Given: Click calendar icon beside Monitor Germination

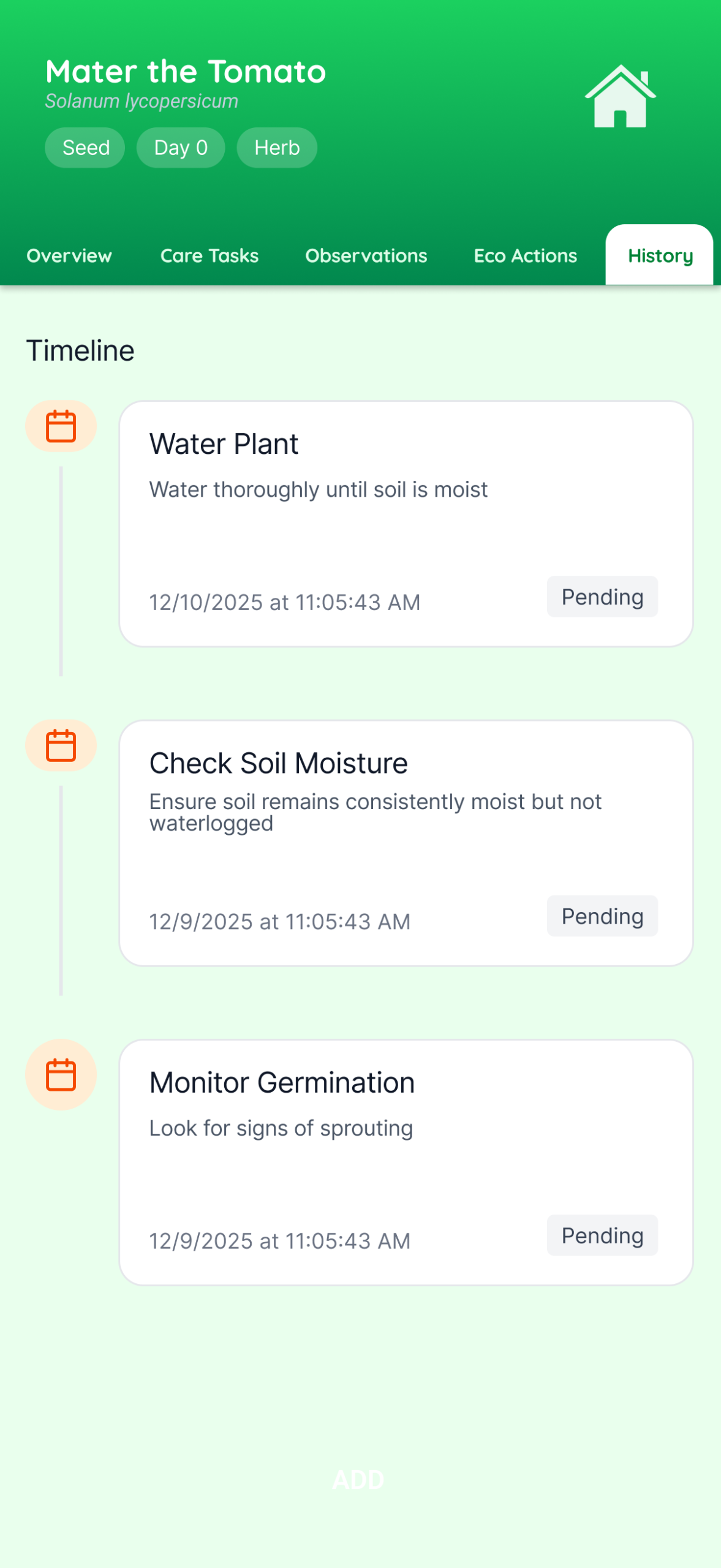Looking at the screenshot, I should pos(61,1074).
